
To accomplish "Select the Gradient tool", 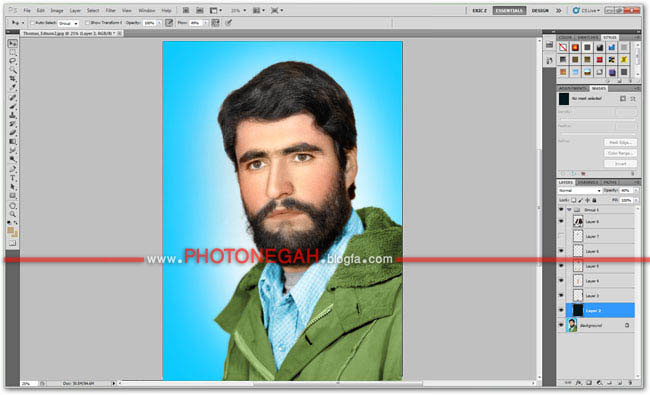I will (13, 142).
